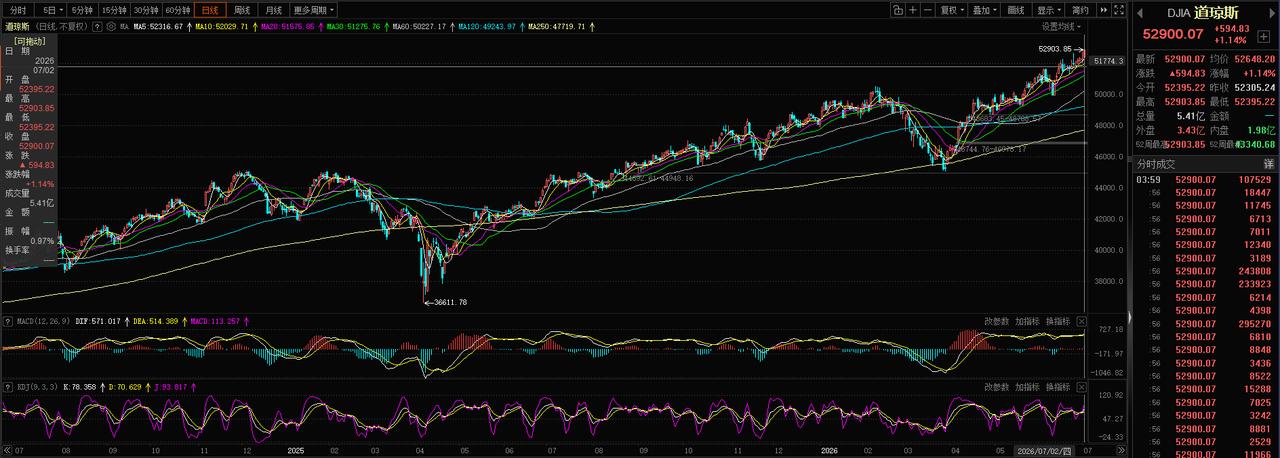1280x458 pixels.
Task: Click the DJIA 道琼斯 title
Action: (x=1203, y=13)
